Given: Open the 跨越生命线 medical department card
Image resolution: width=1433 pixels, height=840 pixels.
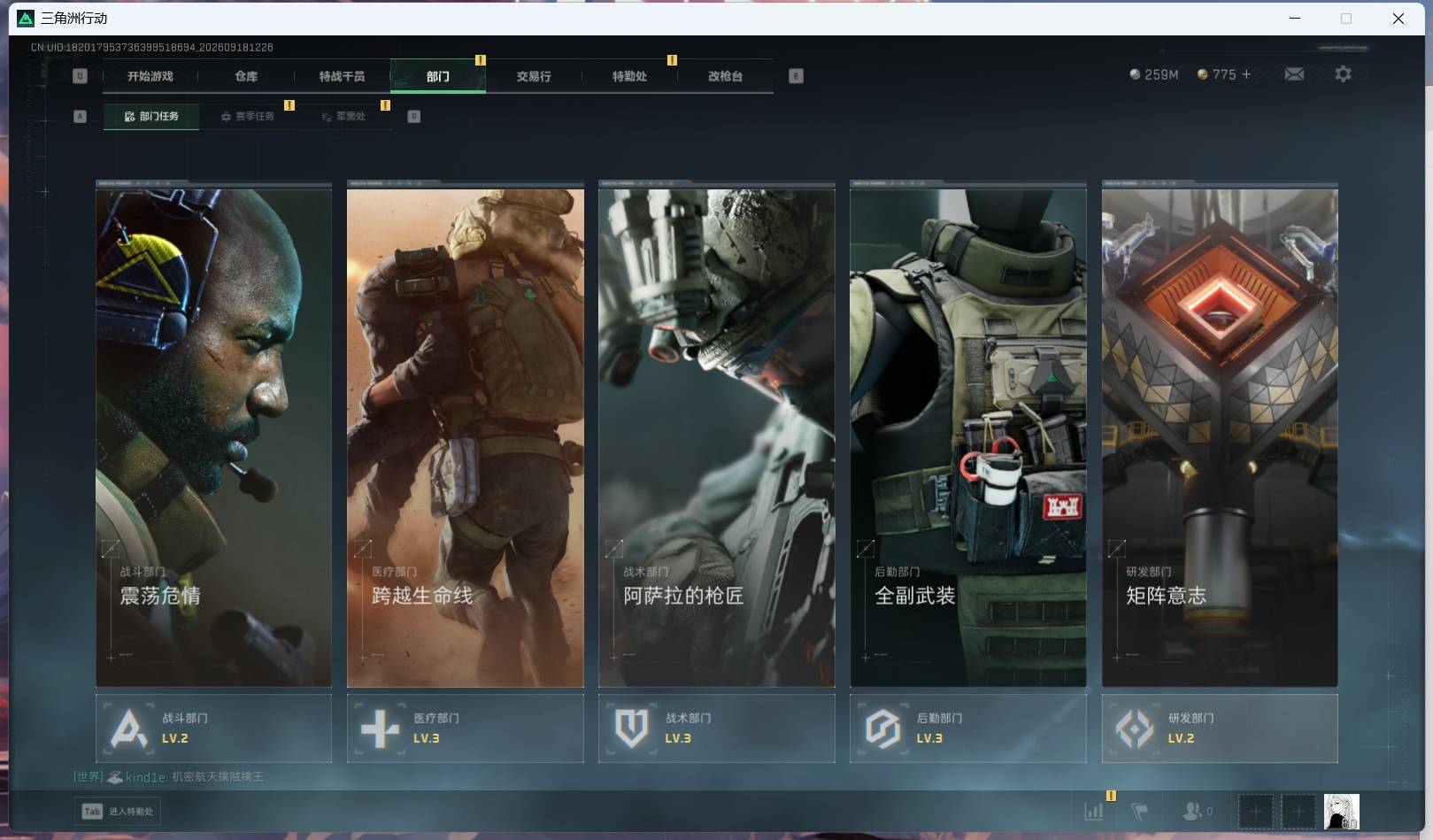Looking at the screenshot, I should (466, 435).
